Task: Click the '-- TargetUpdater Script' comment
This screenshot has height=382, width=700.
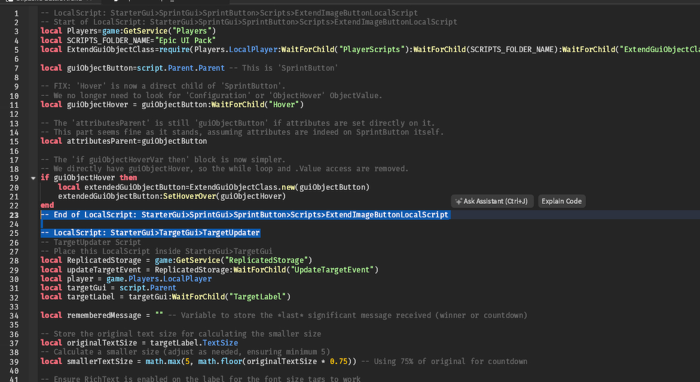Action: click(91, 242)
